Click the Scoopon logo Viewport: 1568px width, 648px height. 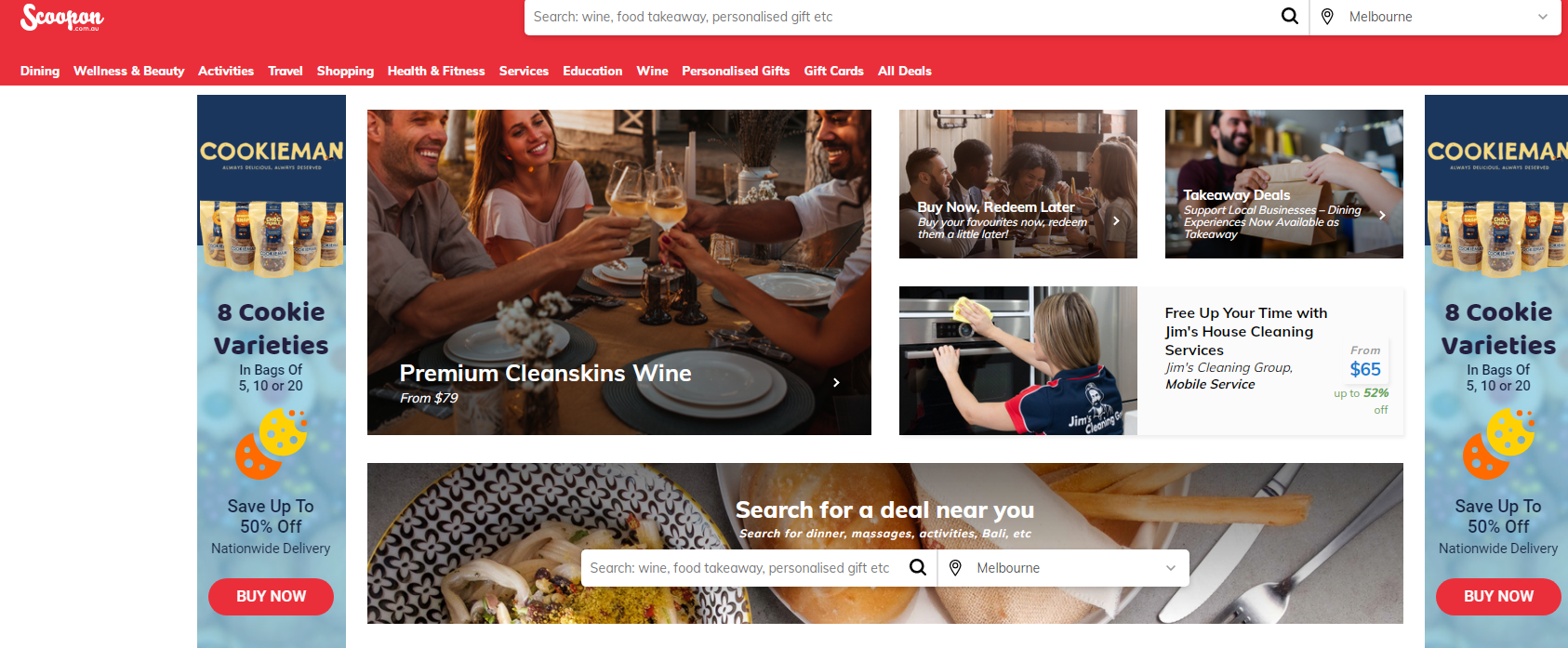click(x=62, y=17)
